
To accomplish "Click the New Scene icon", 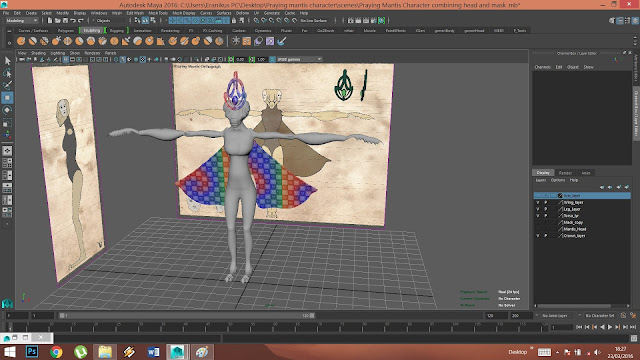I will pos(50,20).
